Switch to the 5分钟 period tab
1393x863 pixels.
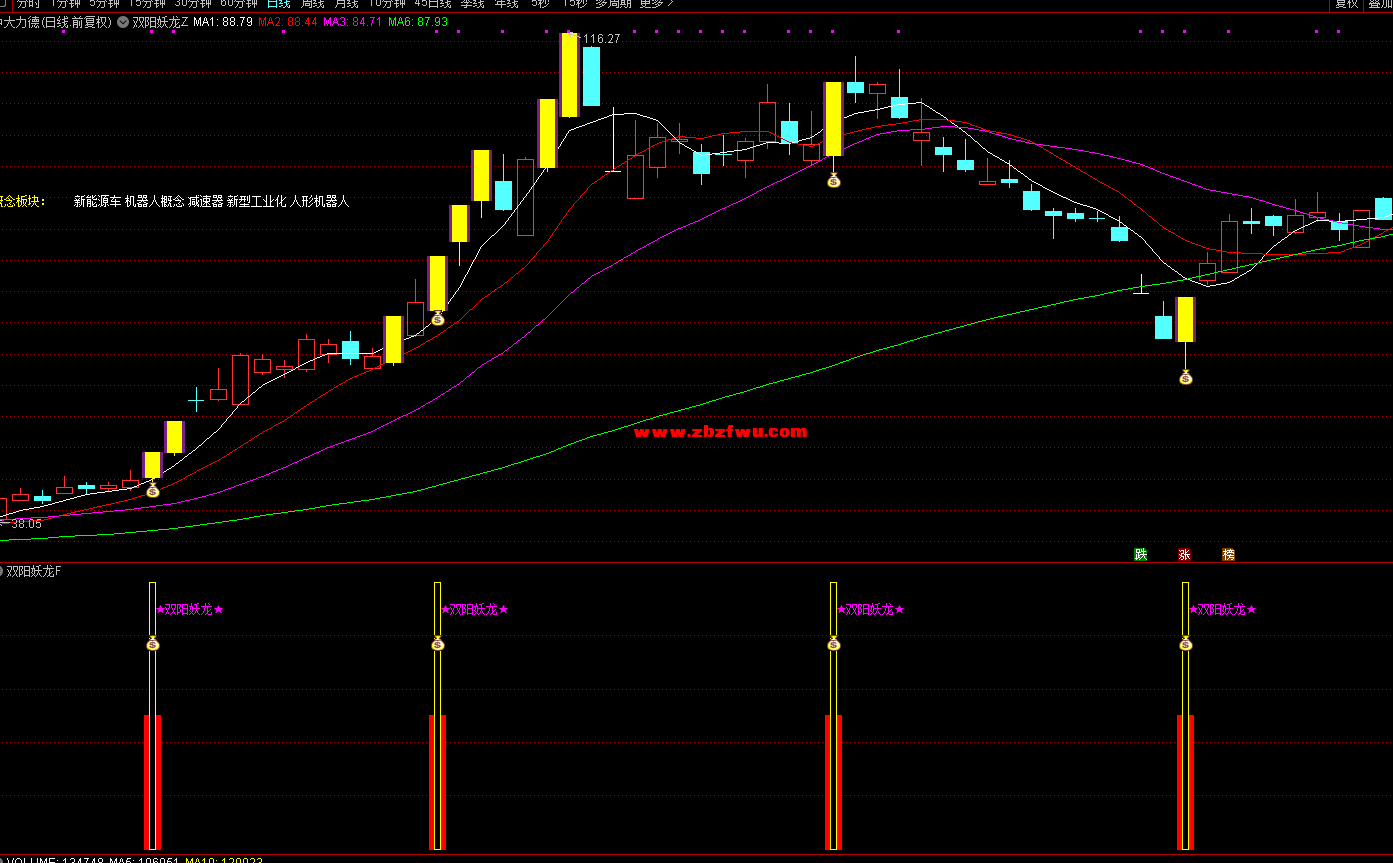[x=105, y=4]
